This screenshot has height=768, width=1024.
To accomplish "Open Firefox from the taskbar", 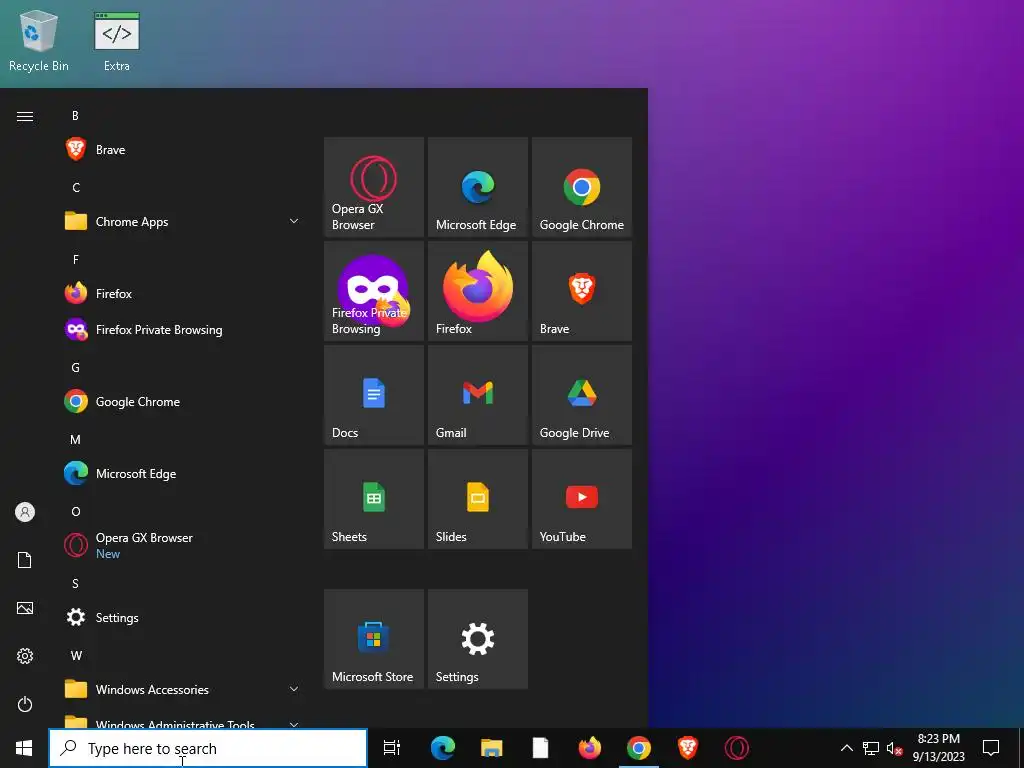I will [x=590, y=748].
